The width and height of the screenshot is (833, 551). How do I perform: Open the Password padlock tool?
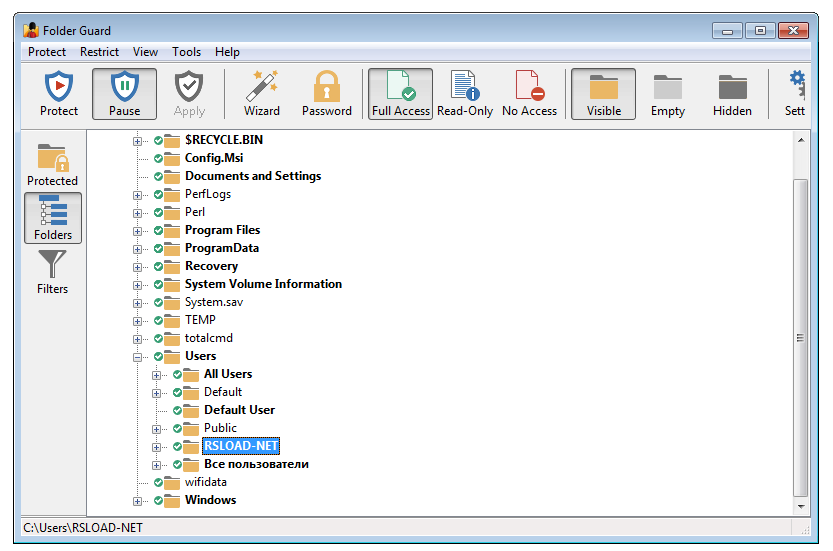(327, 94)
